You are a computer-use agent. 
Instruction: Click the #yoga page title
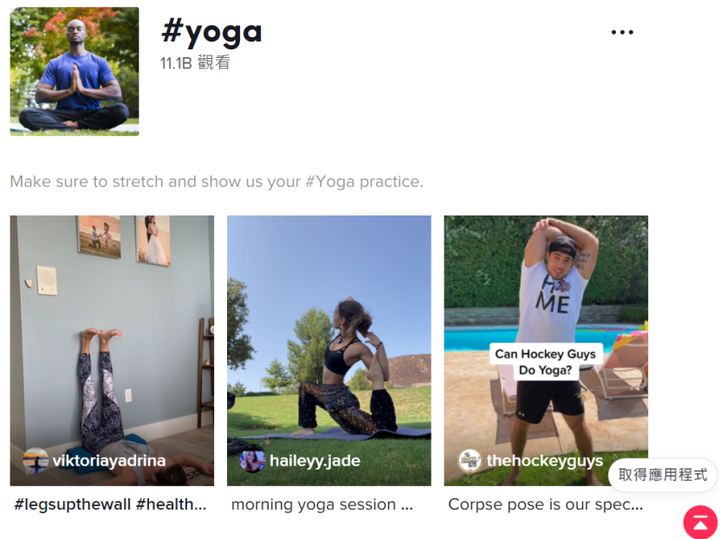pyautogui.click(x=211, y=33)
